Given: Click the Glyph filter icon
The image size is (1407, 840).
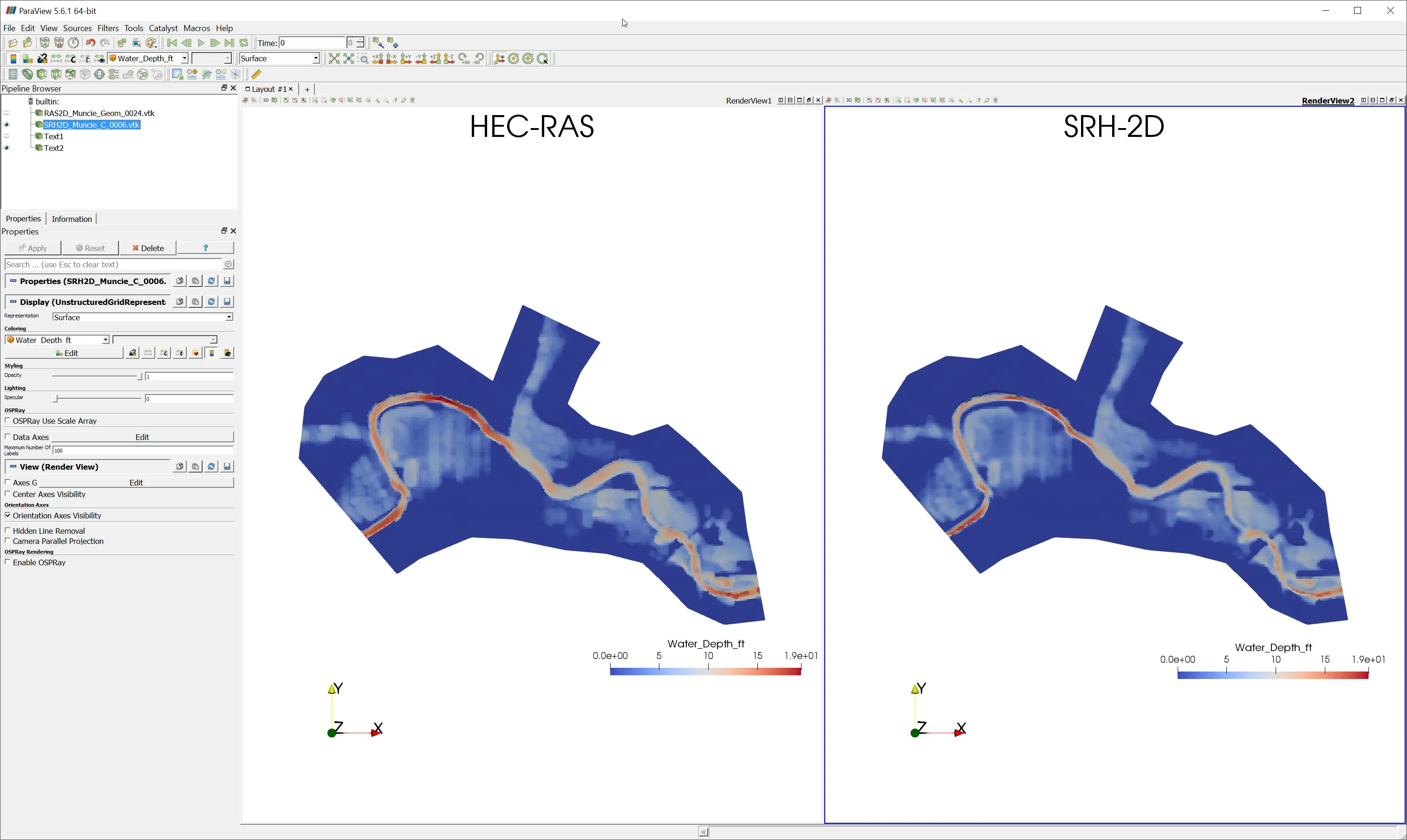Looking at the screenshot, I should (x=100, y=74).
